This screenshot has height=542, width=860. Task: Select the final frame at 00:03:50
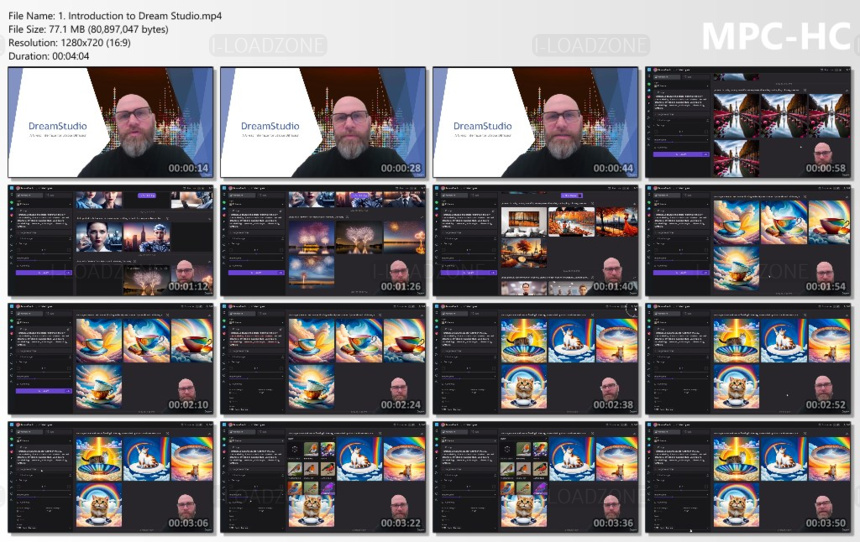point(748,477)
